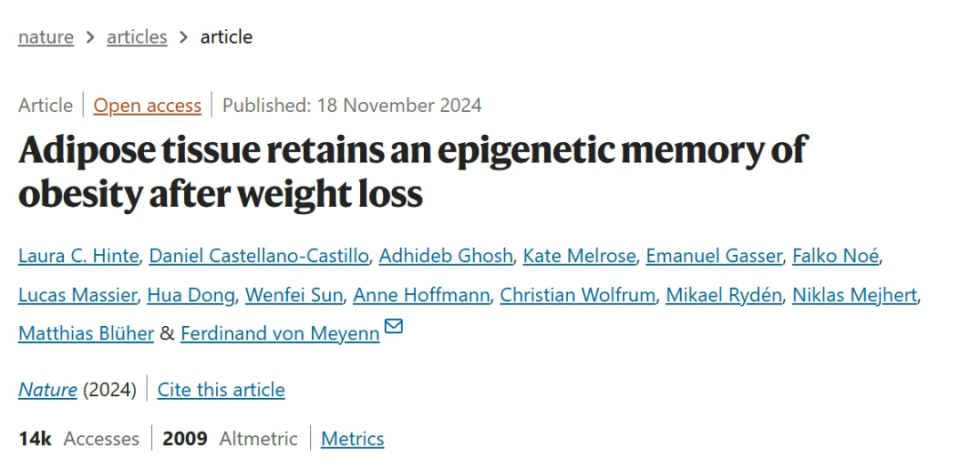
Task: Click author Falko Noé
Action: 836,255
